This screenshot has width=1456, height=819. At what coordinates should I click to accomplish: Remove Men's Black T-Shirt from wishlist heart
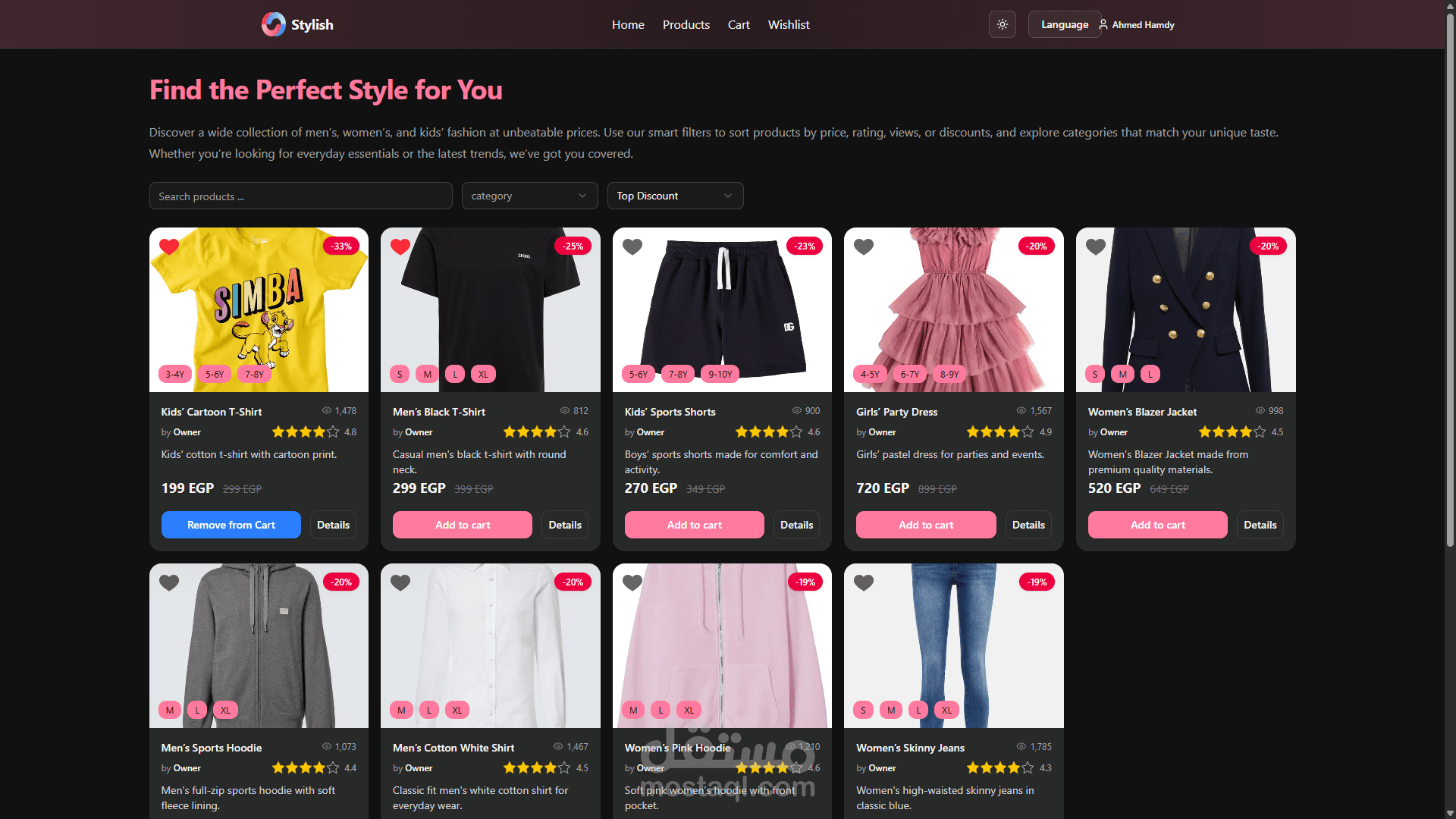pyautogui.click(x=400, y=246)
